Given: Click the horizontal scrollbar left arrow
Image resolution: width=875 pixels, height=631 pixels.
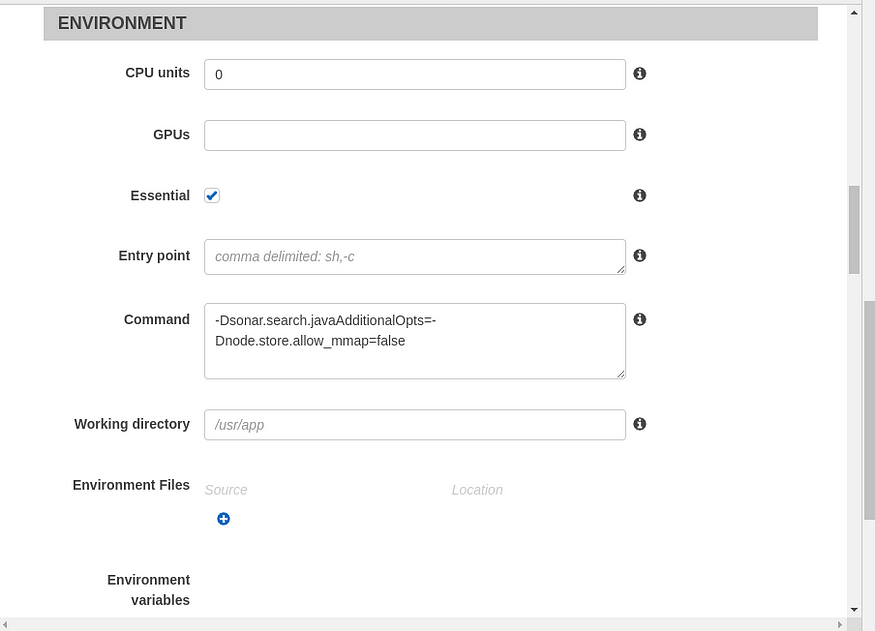Looking at the screenshot, I should coord(6,624).
